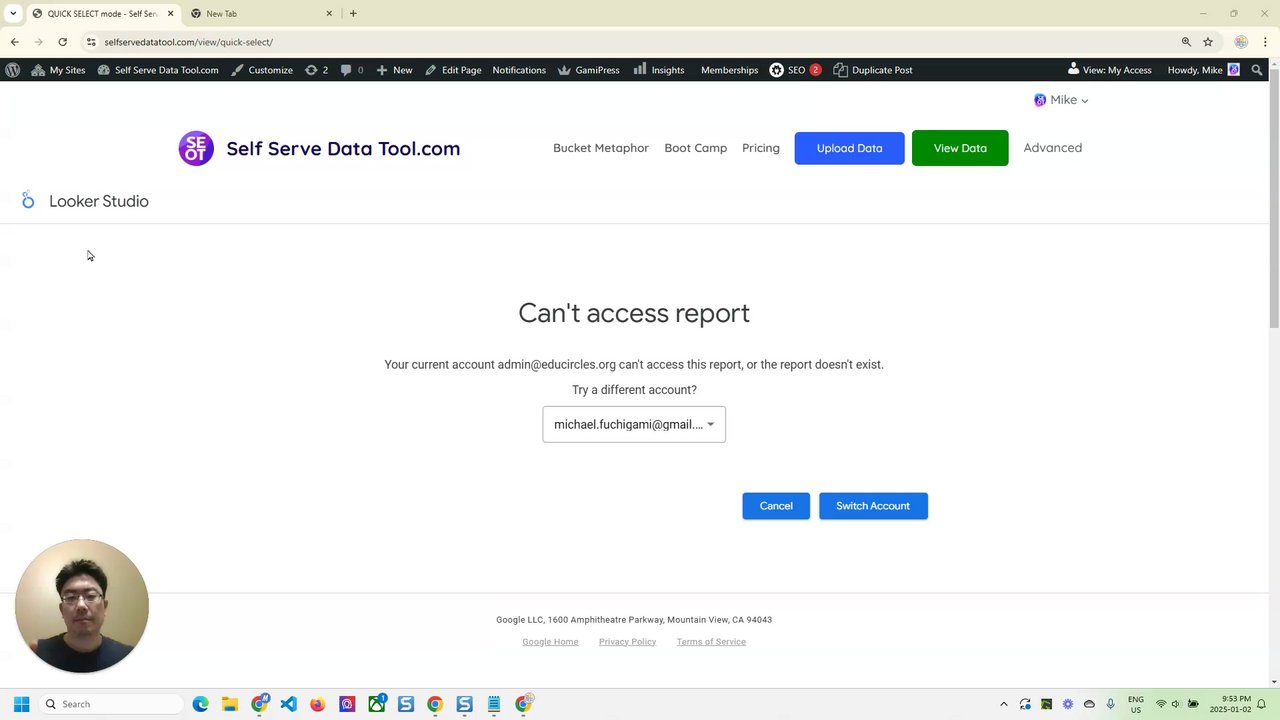Switch to the New Tab browser tab
The height and width of the screenshot is (720, 1280).
point(260,14)
